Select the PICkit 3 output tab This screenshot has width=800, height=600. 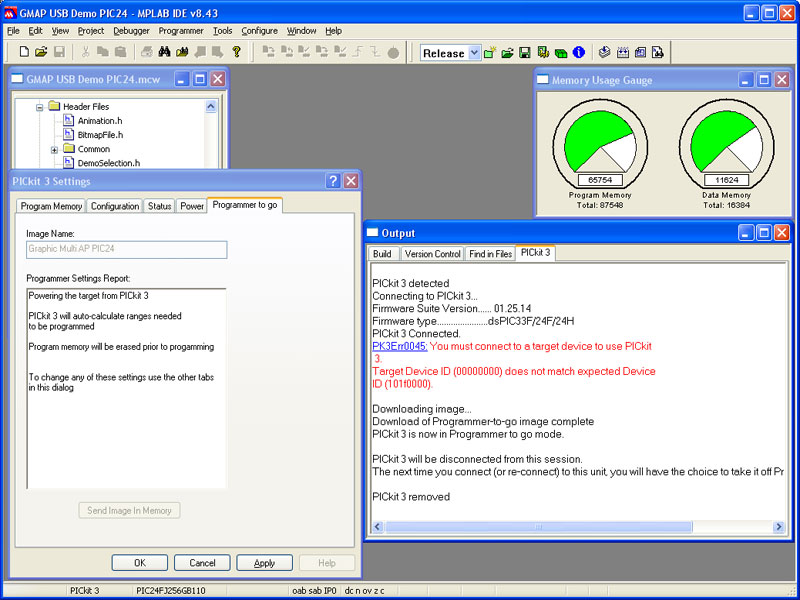[535, 253]
